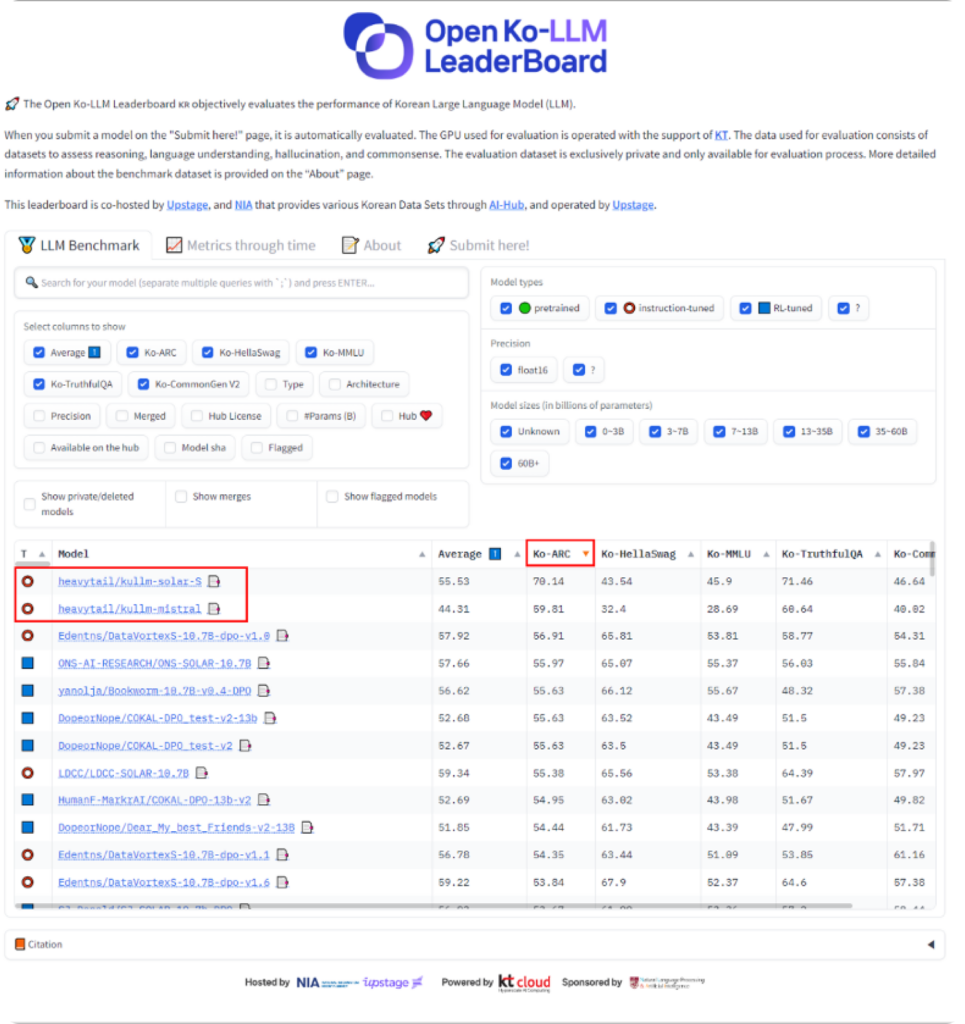Click copy icon beside LDCC/LDCC-SOLAR-10.7B

pyautogui.click(x=202, y=773)
